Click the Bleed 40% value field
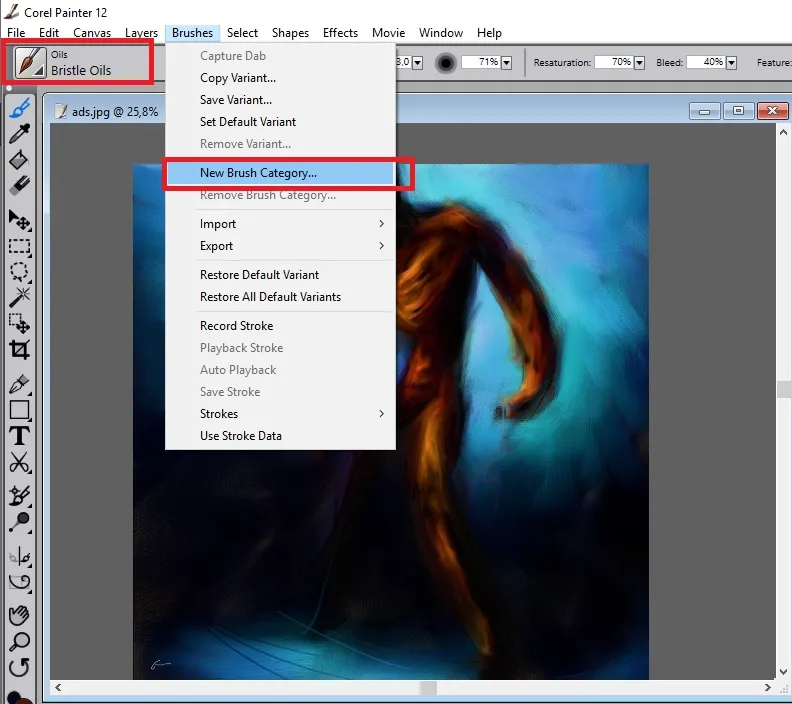This screenshot has height=704, width=792. click(x=706, y=62)
